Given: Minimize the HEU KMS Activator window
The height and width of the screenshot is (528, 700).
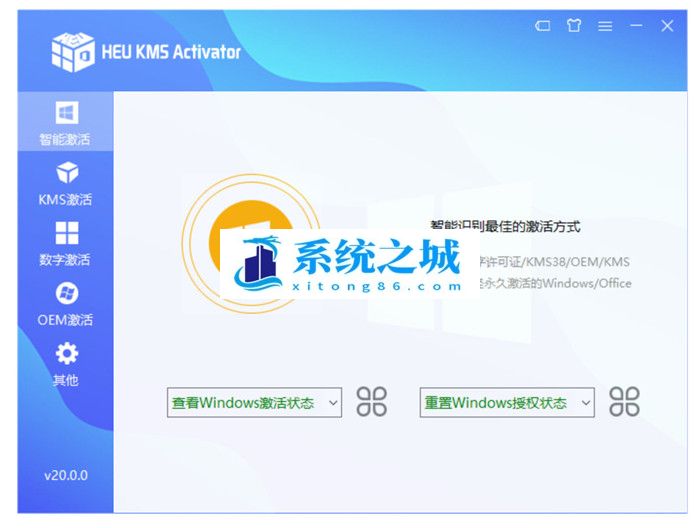Looking at the screenshot, I should coord(636,26).
